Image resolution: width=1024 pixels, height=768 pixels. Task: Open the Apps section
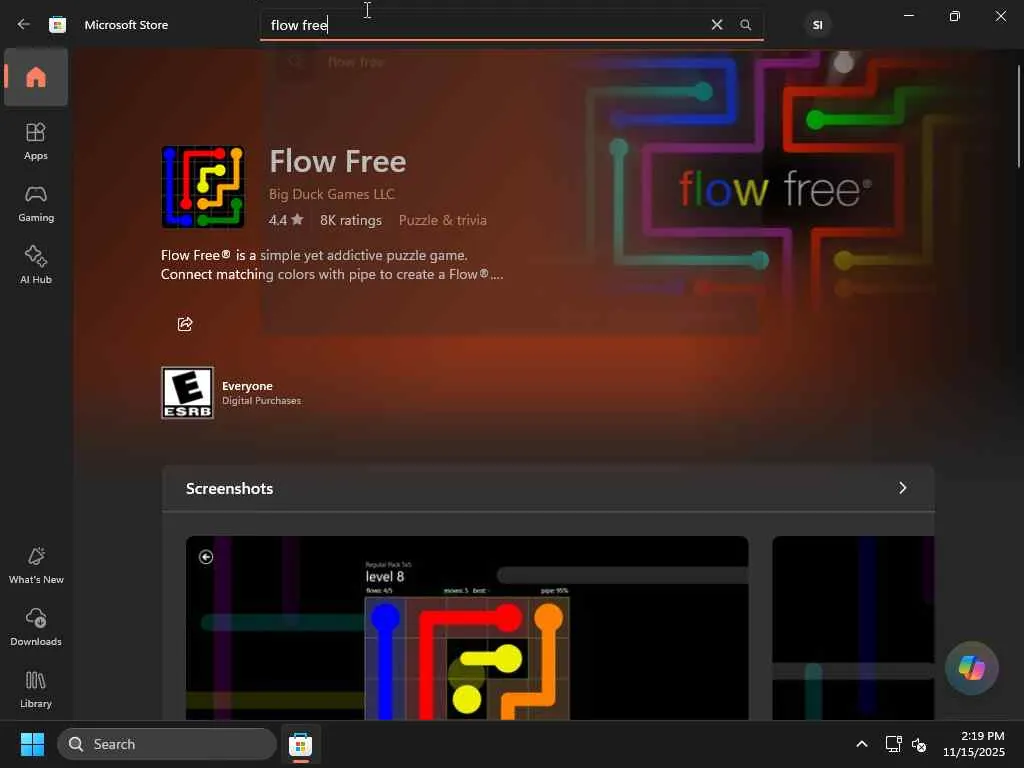36,141
